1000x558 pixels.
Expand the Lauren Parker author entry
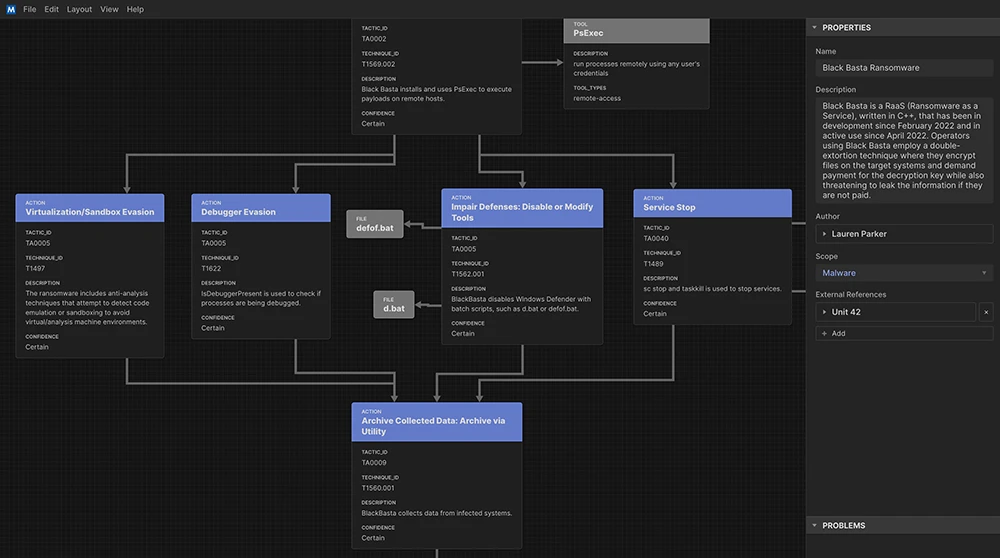tap(823, 234)
